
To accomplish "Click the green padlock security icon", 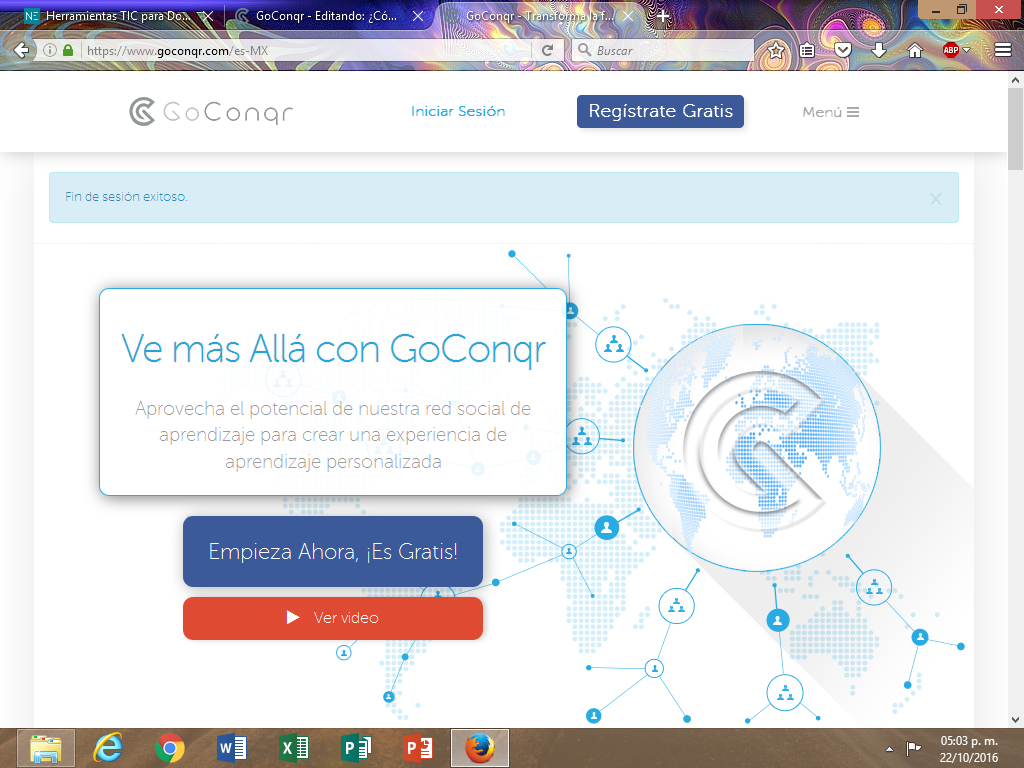I will [68, 50].
